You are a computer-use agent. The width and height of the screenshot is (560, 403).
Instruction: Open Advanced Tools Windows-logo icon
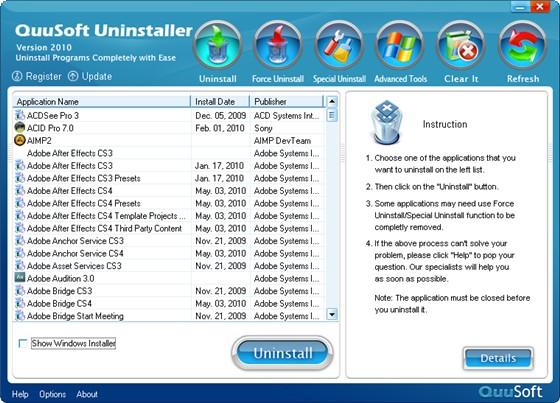400,45
